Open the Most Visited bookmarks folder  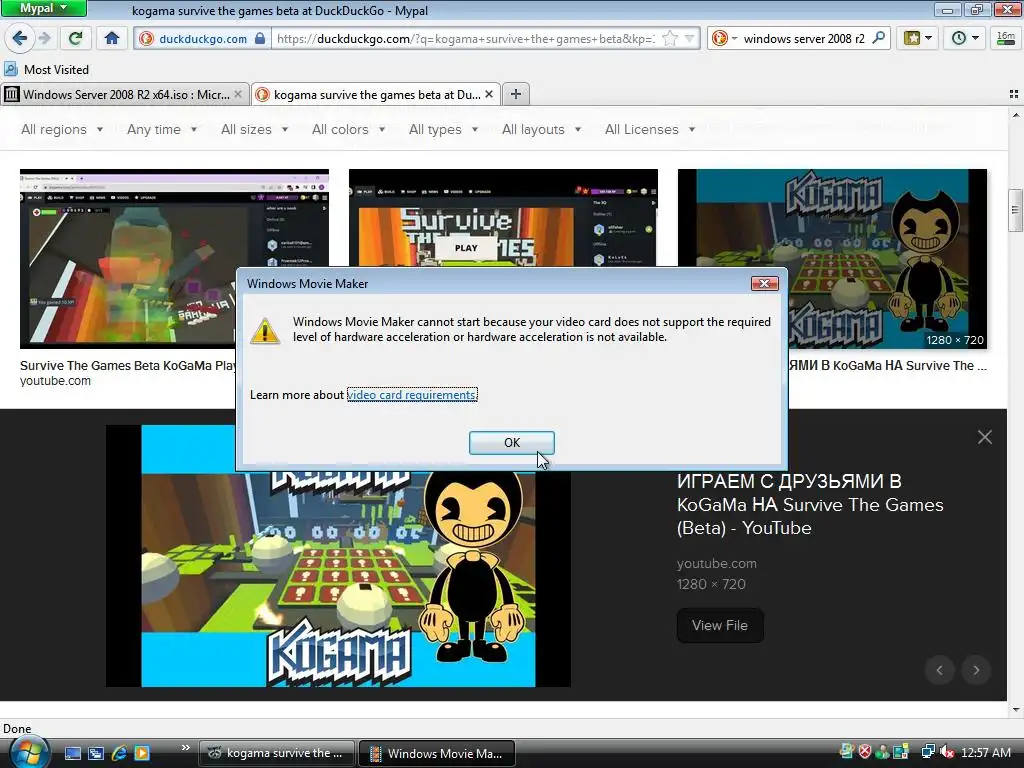click(x=46, y=69)
